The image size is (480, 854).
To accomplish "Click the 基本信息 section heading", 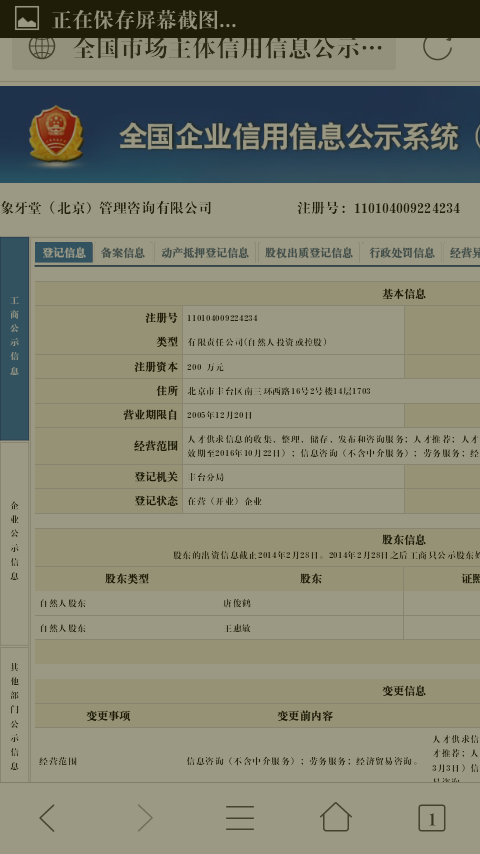I will (x=404, y=294).
